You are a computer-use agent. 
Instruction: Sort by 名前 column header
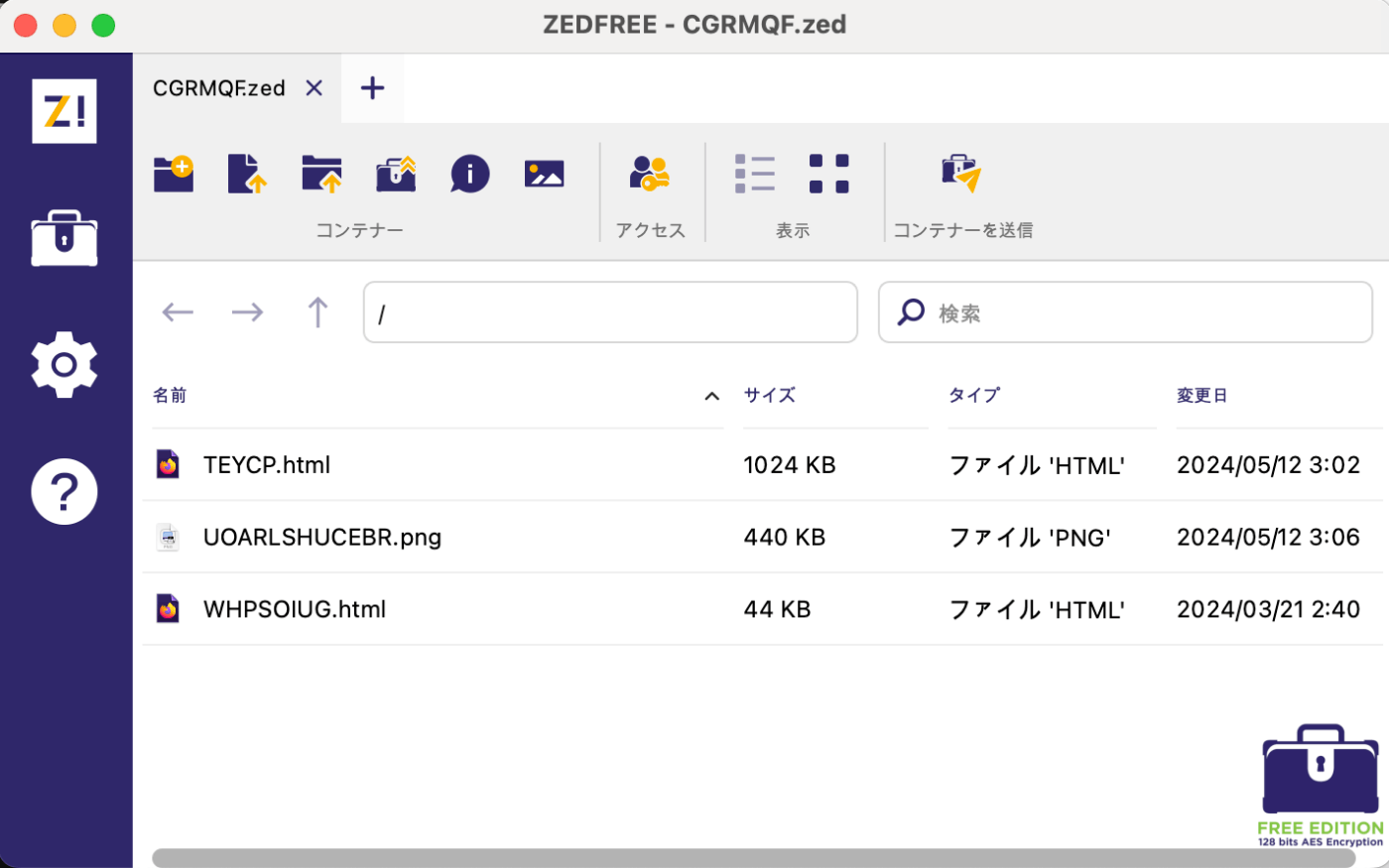[170, 395]
